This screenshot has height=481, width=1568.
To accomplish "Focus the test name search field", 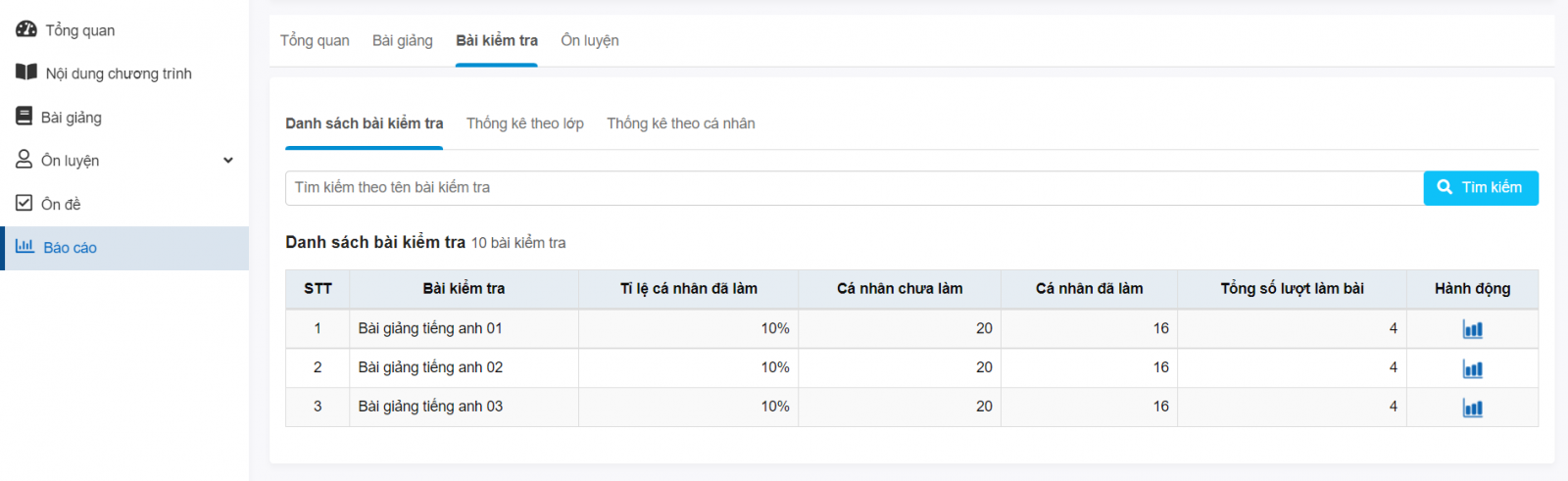I will (855, 187).
